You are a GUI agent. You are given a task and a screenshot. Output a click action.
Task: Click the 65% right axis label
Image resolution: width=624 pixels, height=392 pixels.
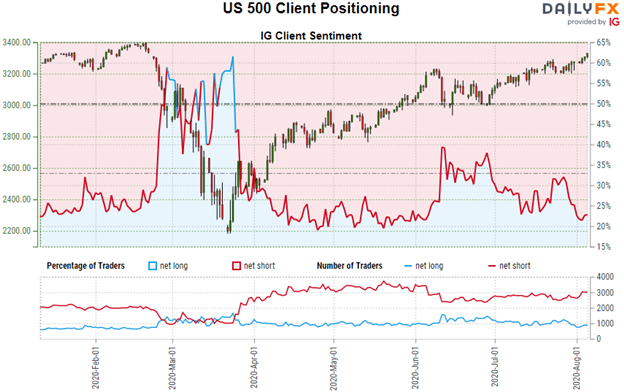(x=604, y=43)
